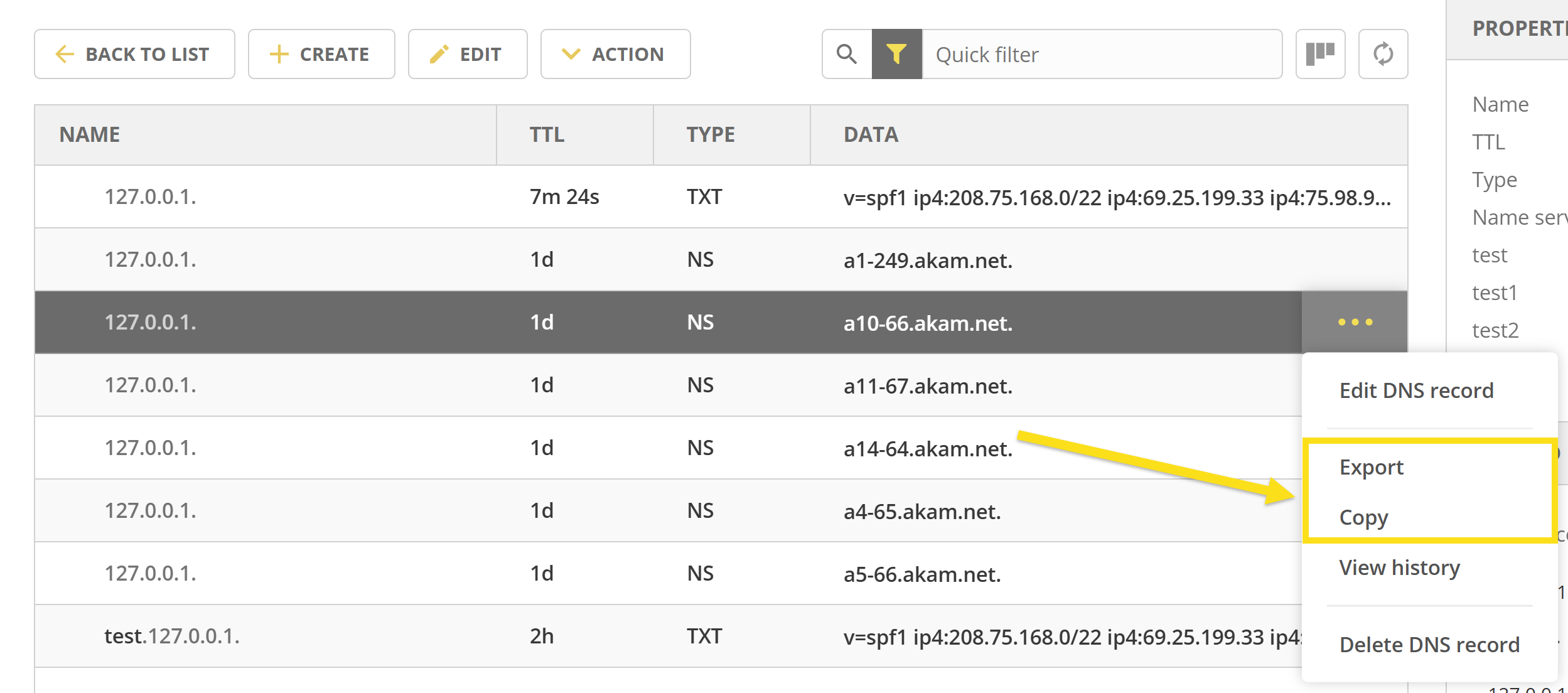This screenshot has height=693, width=1568.
Task: Sort by the TTL column header
Action: coord(547,134)
